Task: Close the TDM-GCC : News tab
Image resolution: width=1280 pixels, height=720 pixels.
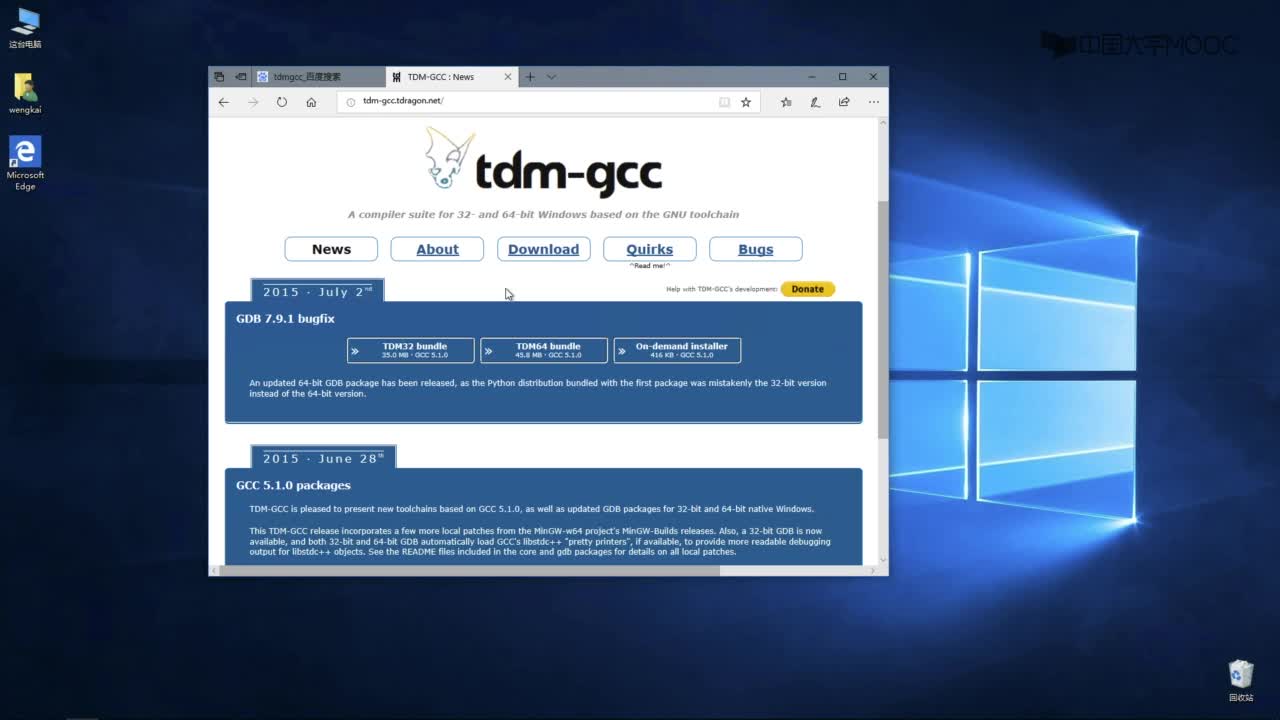Action: 508,77
